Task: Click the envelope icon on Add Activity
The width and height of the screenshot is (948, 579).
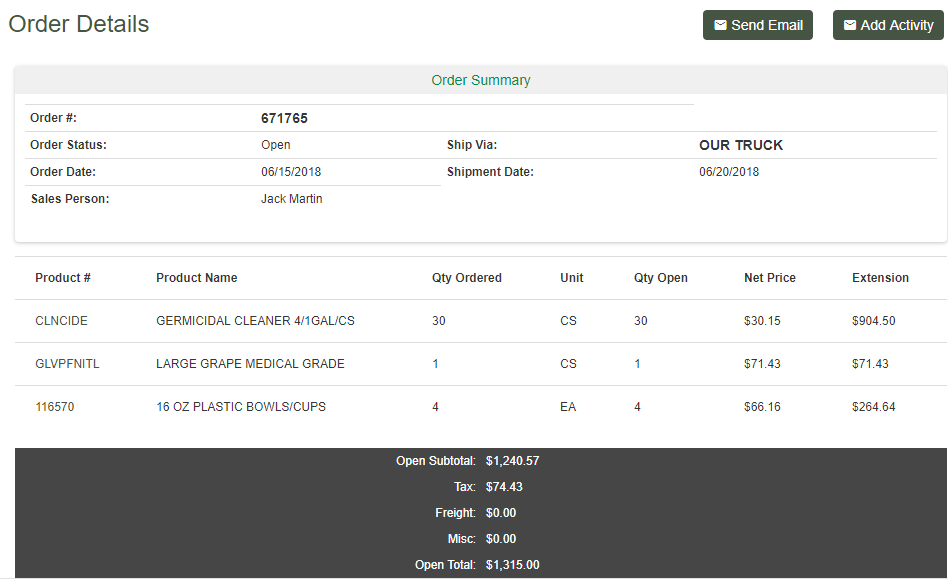Action: pyautogui.click(x=850, y=25)
